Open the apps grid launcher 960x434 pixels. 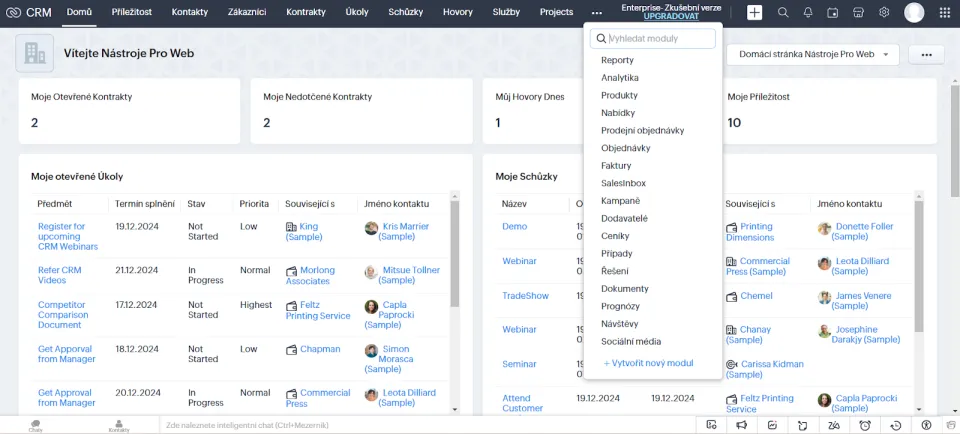[945, 12]
